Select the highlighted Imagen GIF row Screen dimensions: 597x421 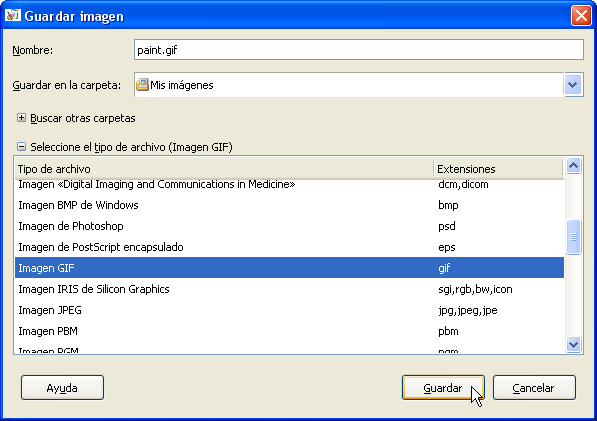tap(289, 268)
